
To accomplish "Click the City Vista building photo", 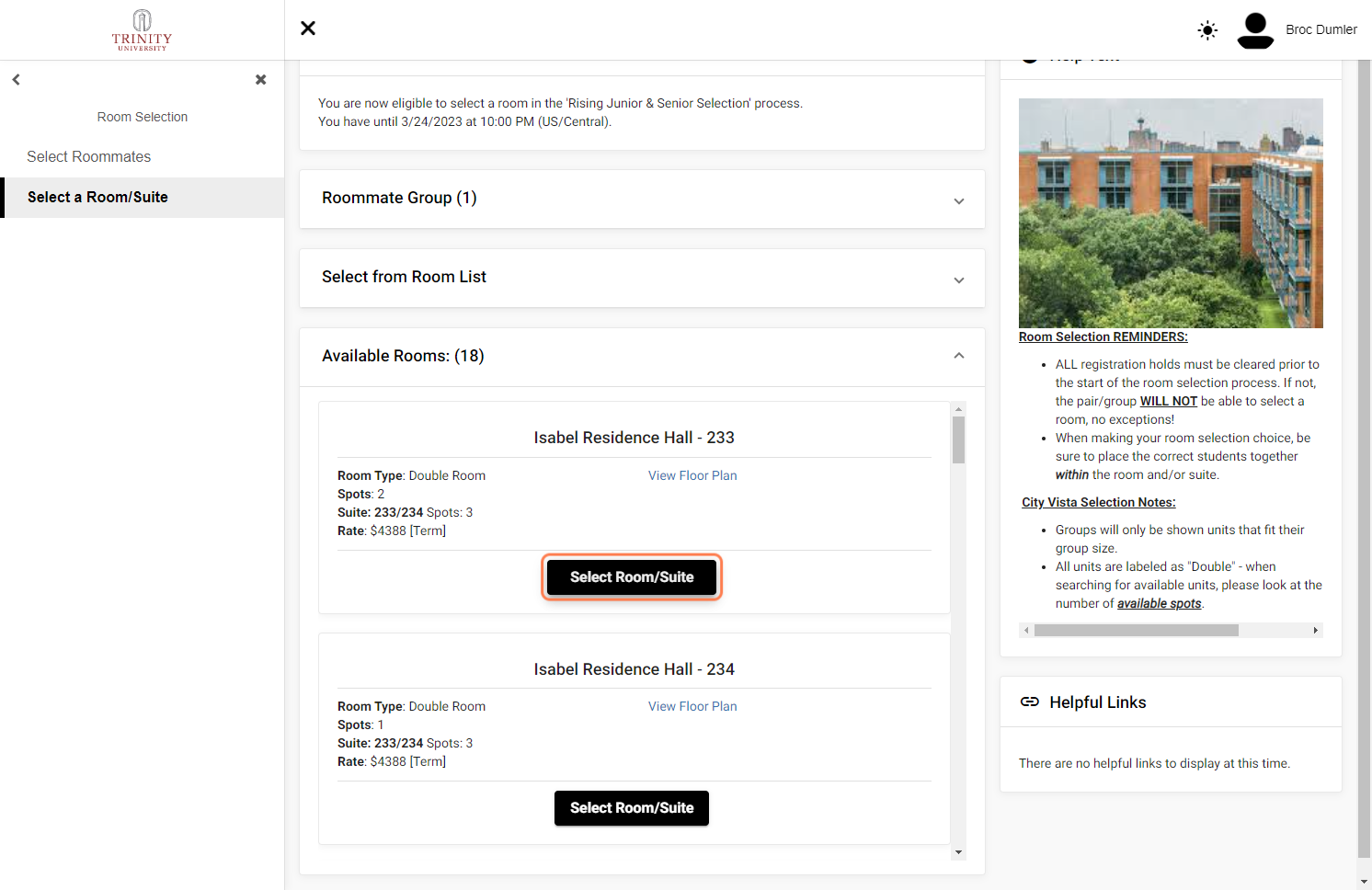I will click(1171, 213).
